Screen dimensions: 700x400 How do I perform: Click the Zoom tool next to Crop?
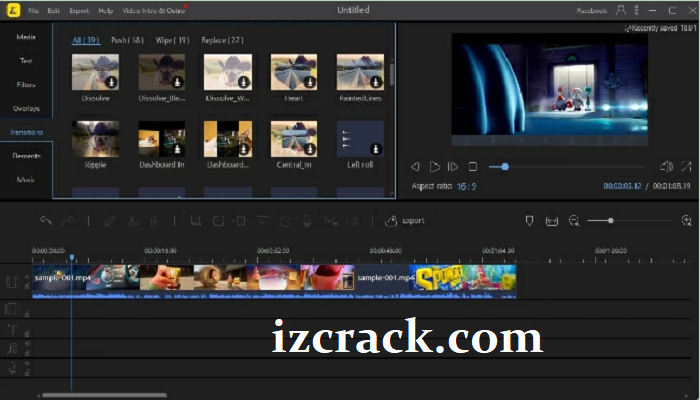point(218,221)
